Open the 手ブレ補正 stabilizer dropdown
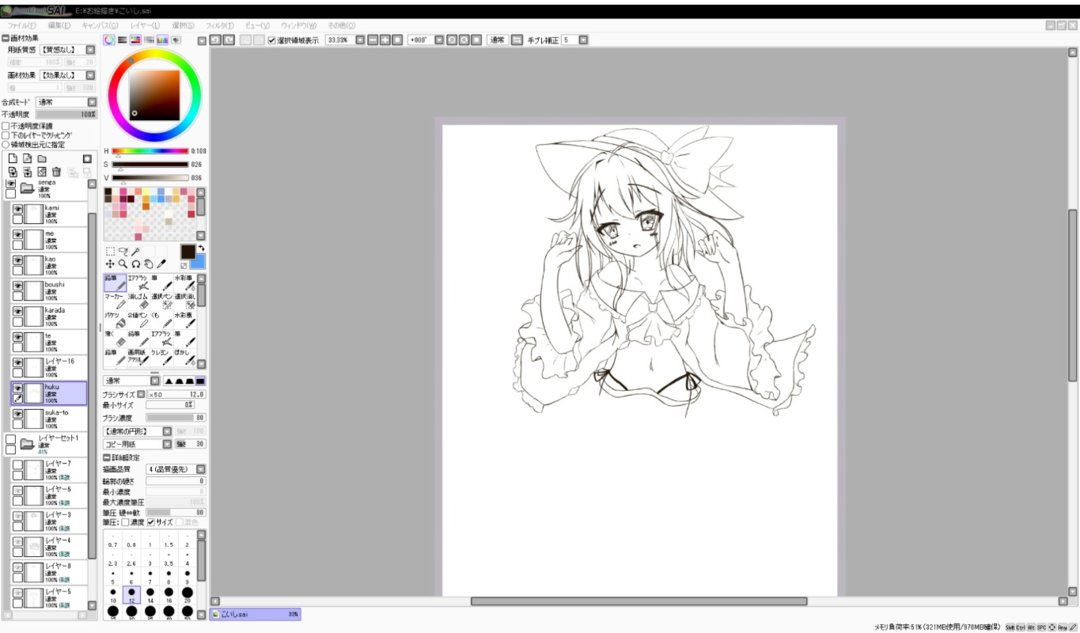This screenshot has width=1080, height=633. 583,40
